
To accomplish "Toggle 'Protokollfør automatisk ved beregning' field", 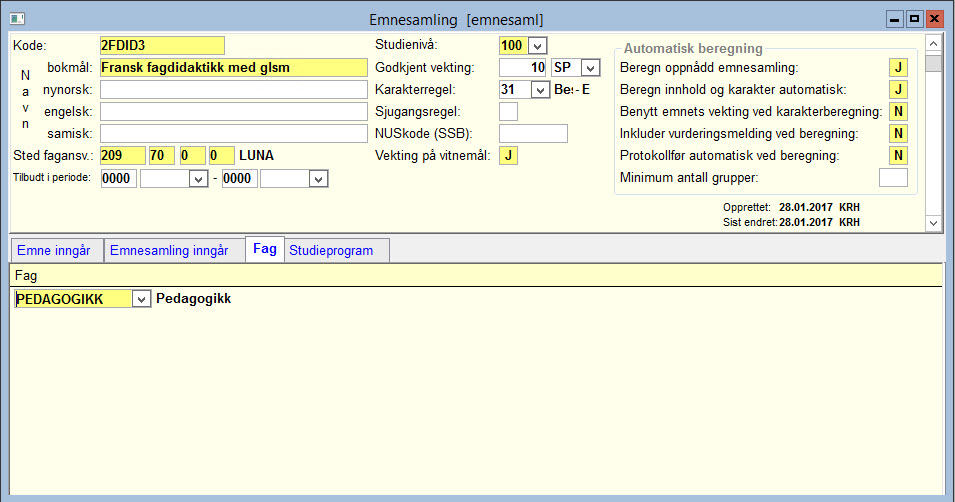I will (898, 155).
